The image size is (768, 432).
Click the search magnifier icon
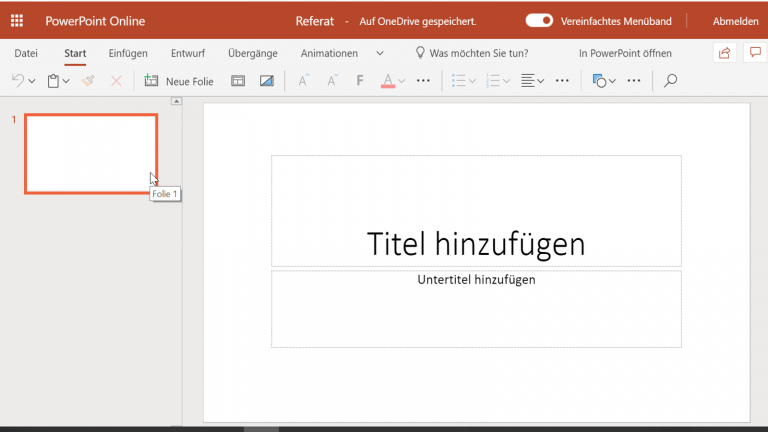click(671, 81)
